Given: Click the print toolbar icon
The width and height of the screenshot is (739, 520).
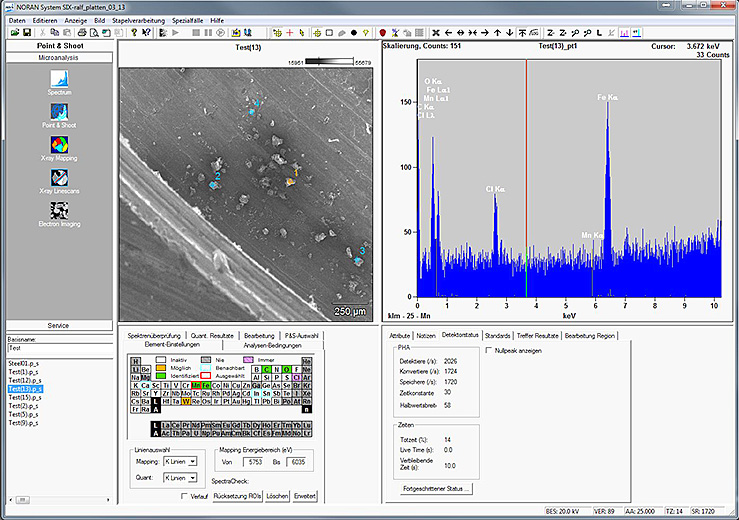Looking at the screenshot, I should pyautogui.click(x=82, y=33).
